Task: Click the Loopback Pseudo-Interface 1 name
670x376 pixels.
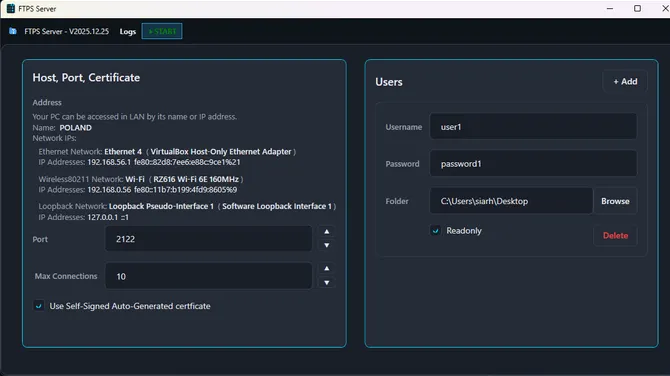Action: [161, 206]
